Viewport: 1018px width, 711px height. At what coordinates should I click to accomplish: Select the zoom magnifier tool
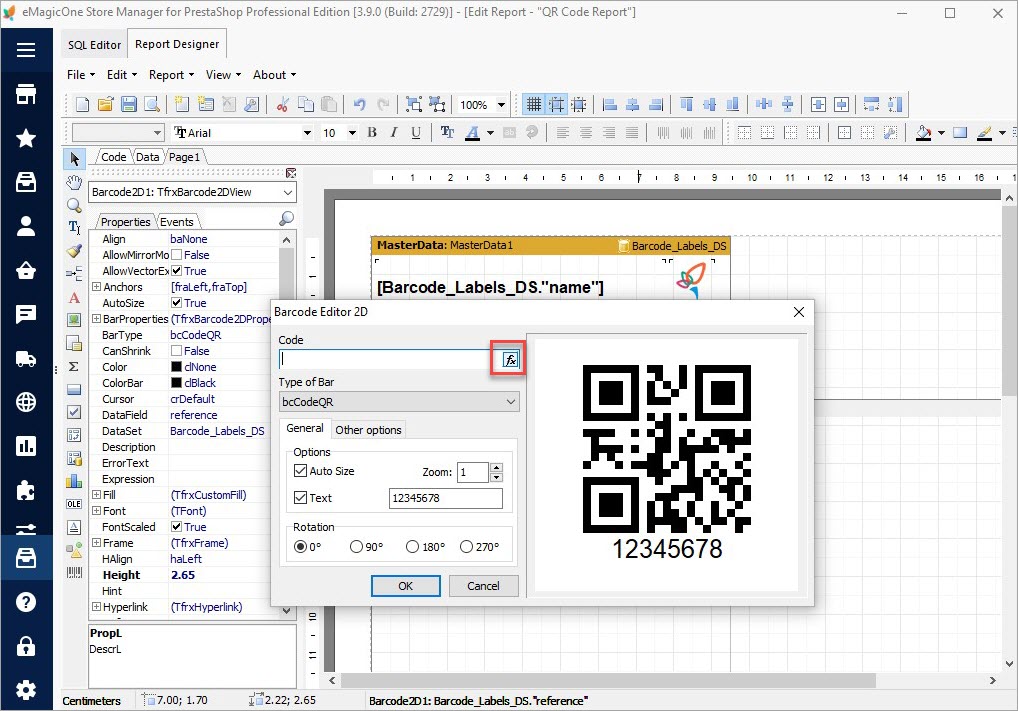coord(74,205)
